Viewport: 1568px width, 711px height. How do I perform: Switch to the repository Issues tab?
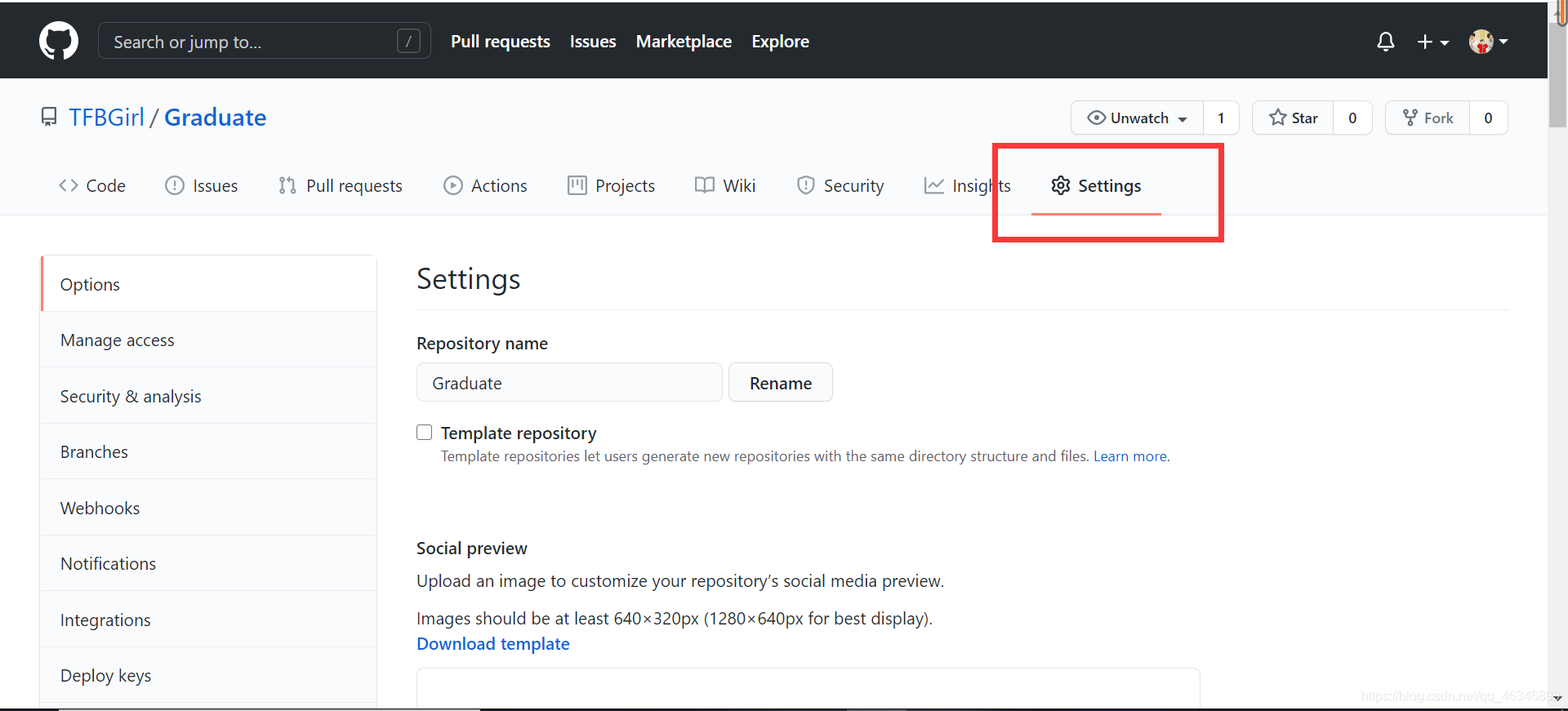tap(202, 185)
